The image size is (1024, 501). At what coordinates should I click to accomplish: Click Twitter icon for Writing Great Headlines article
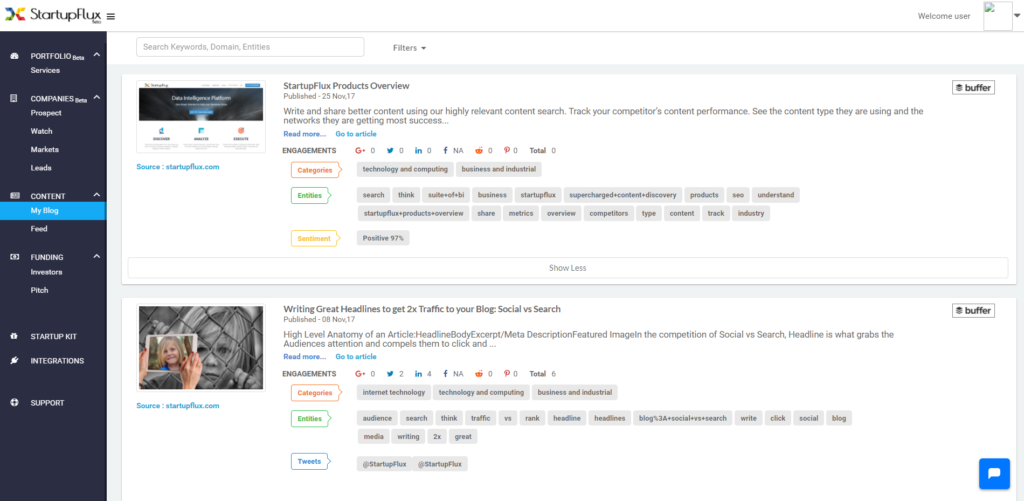point(390,374)
